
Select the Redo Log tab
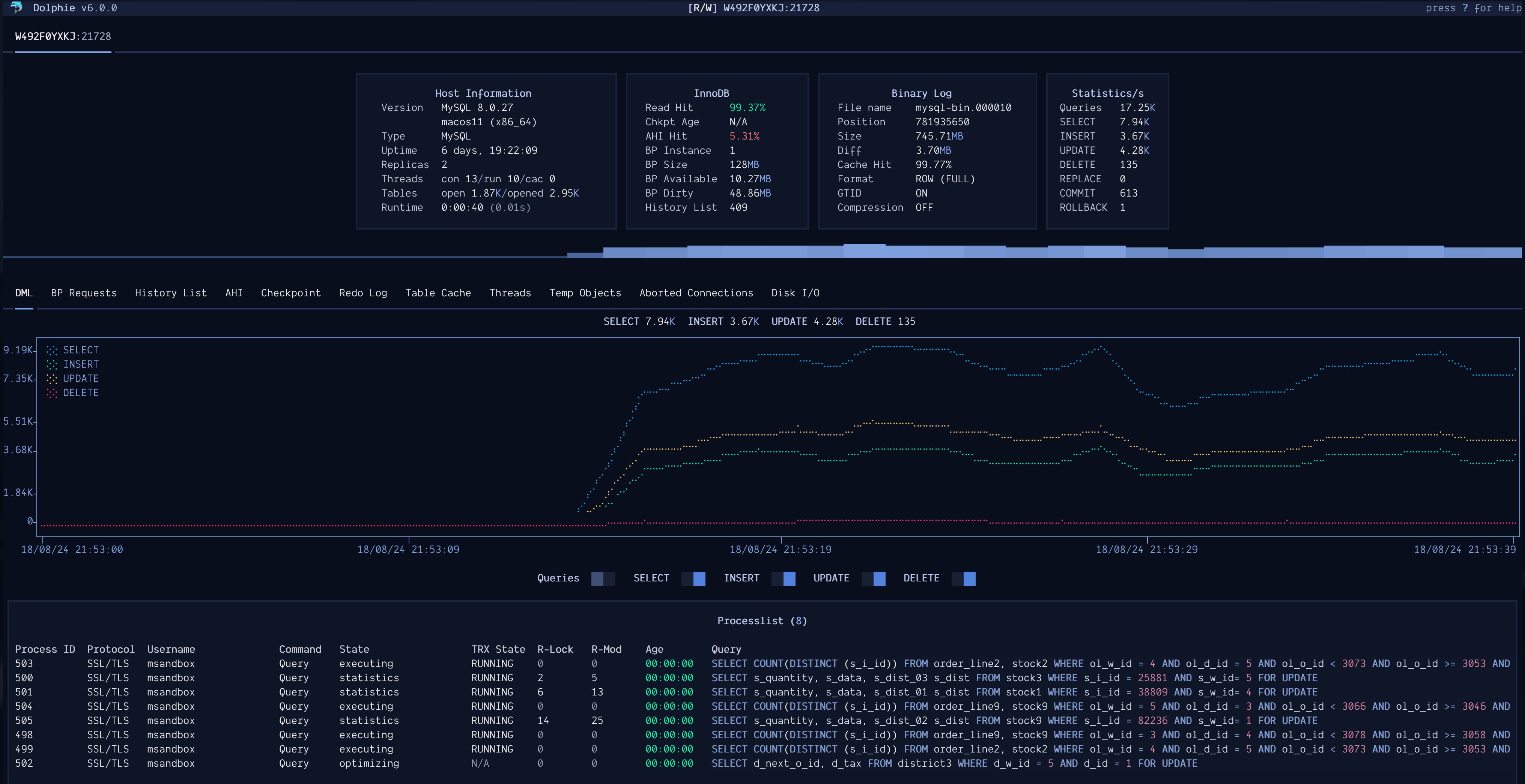point(363,293)
